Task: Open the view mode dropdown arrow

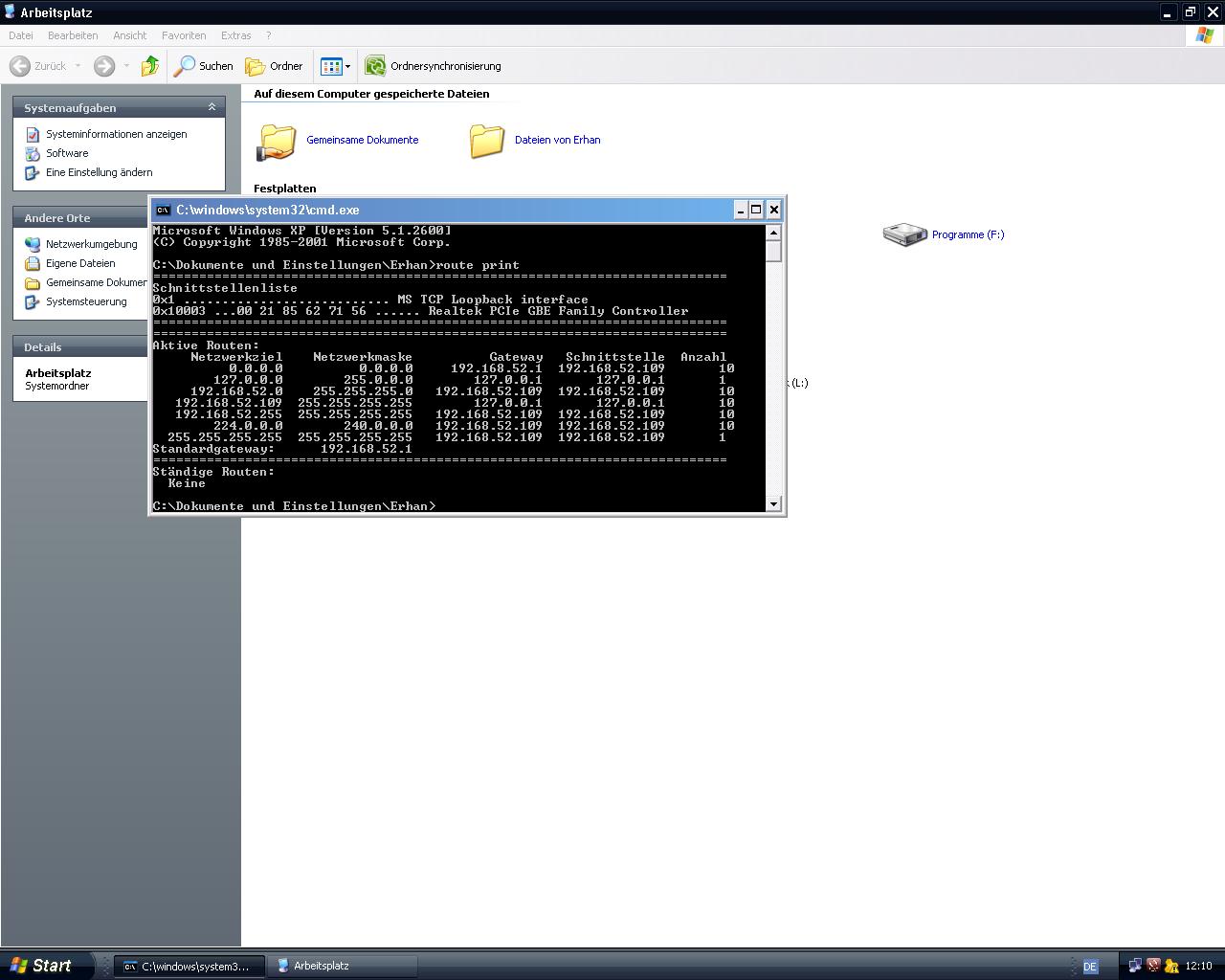Action: tap(347, 66)
